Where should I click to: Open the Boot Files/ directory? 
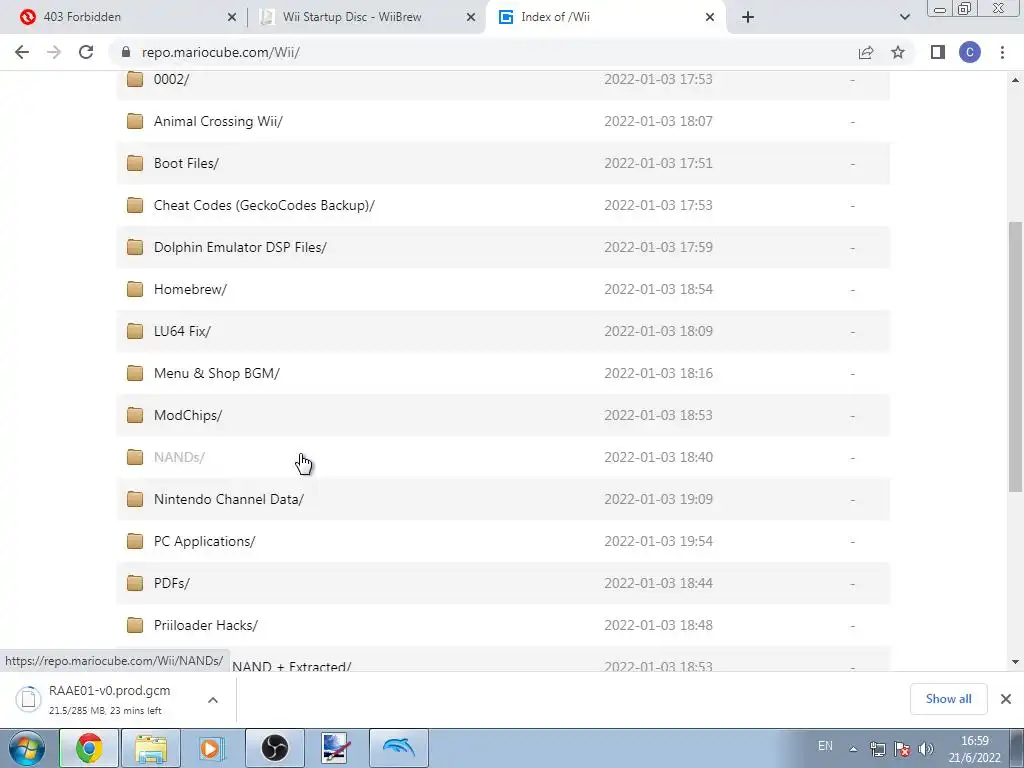tap(186, 163)
